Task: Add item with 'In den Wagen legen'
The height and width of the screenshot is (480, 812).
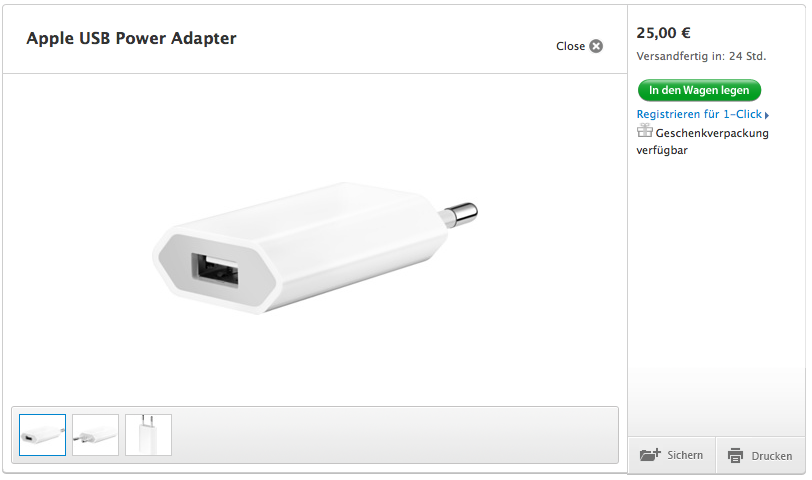Action: [699, 90]
